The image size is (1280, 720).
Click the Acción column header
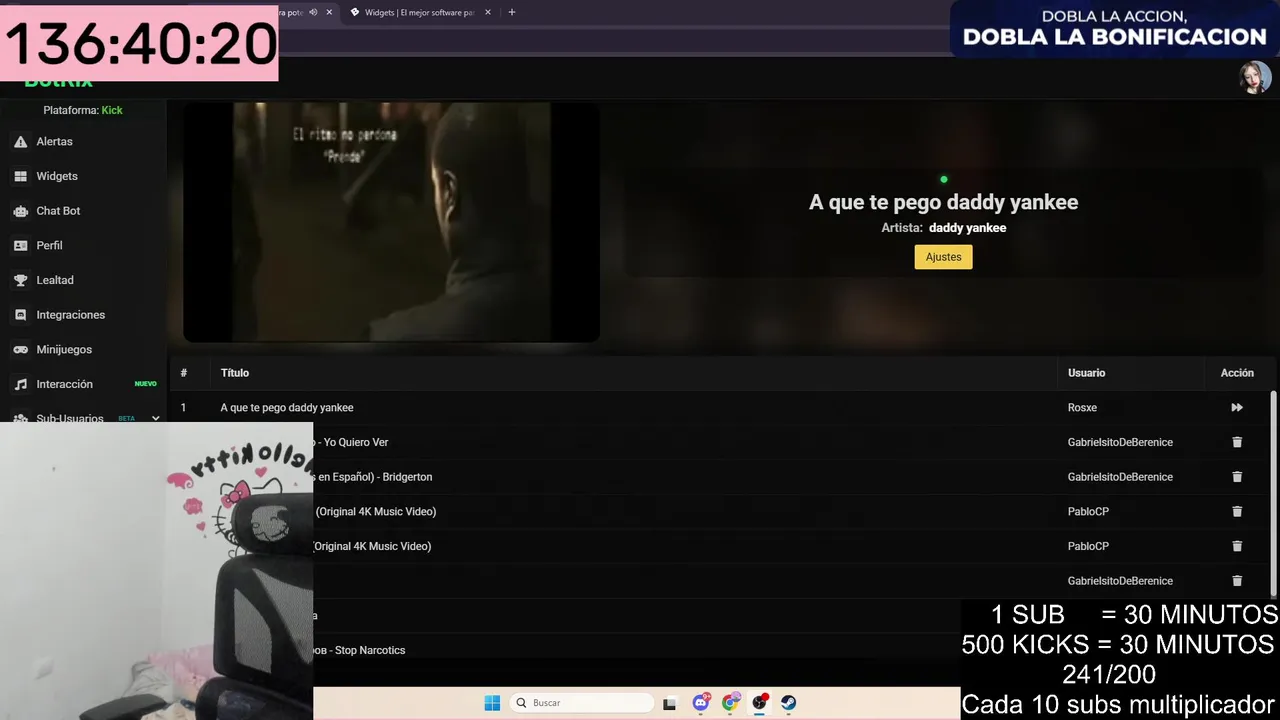point(1237,373)
